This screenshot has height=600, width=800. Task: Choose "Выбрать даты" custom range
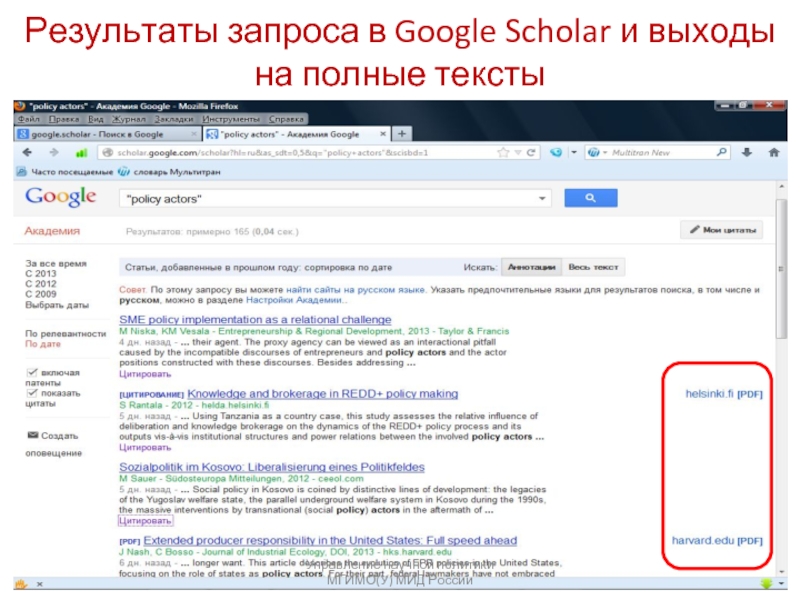(x=57, y=305)
